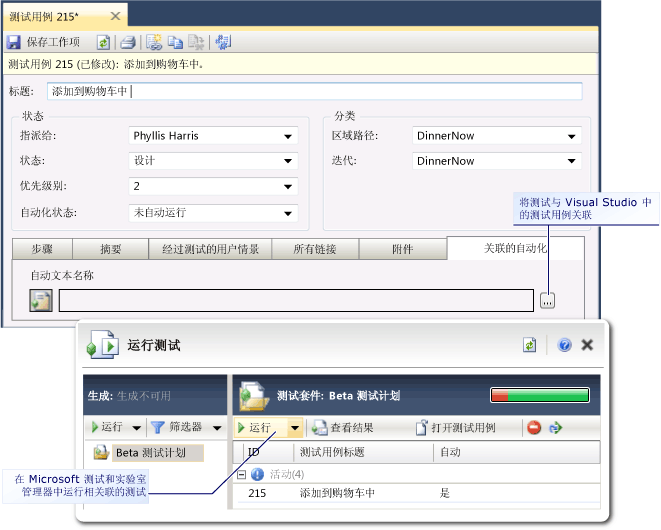The width and height of the screenshot is (661, 530).
Task: Click the automation script icon beside text field
Action: (41, 301)
